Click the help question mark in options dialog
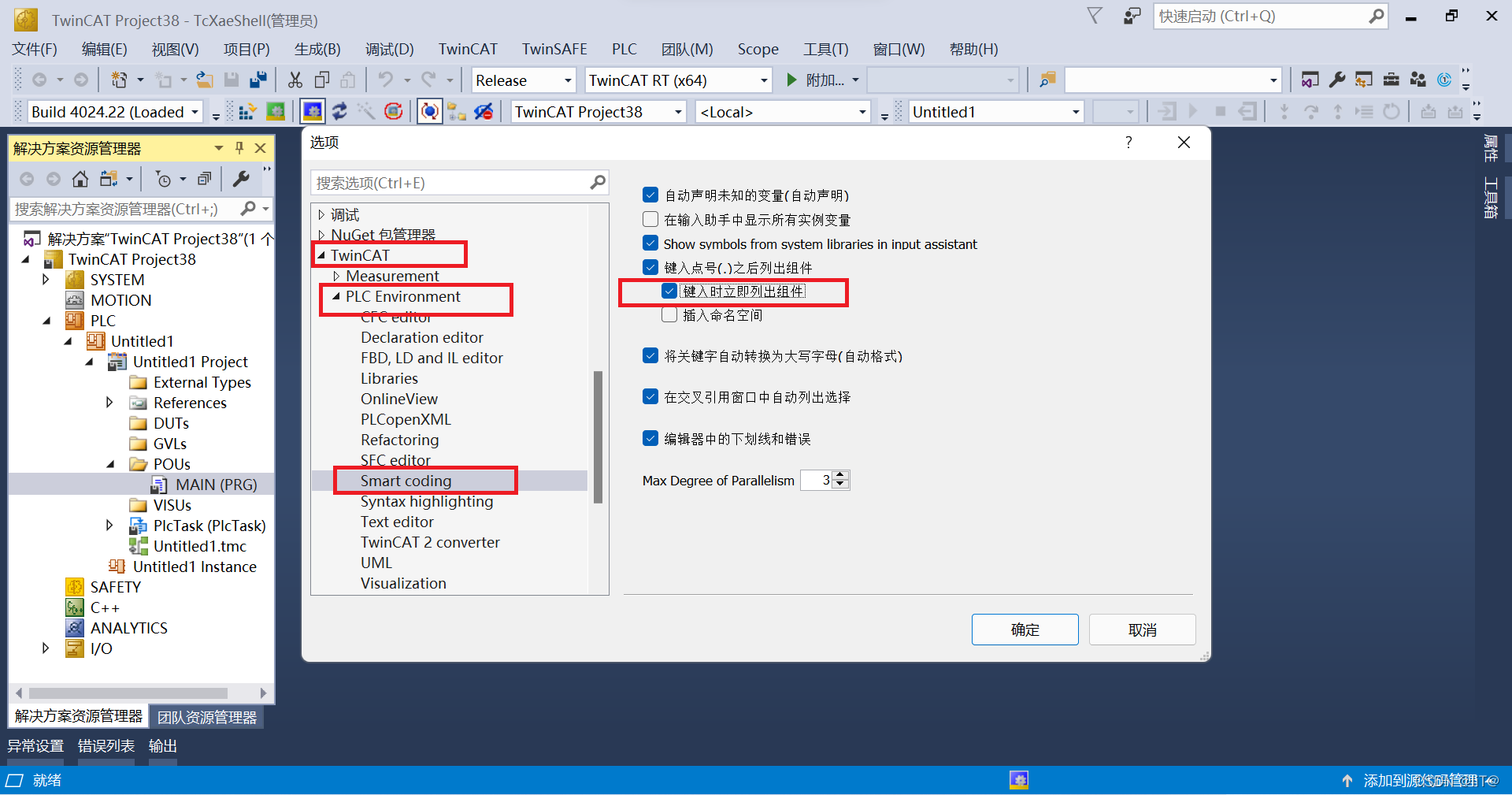This screenshot has height=795, width=1512. 1128,142
